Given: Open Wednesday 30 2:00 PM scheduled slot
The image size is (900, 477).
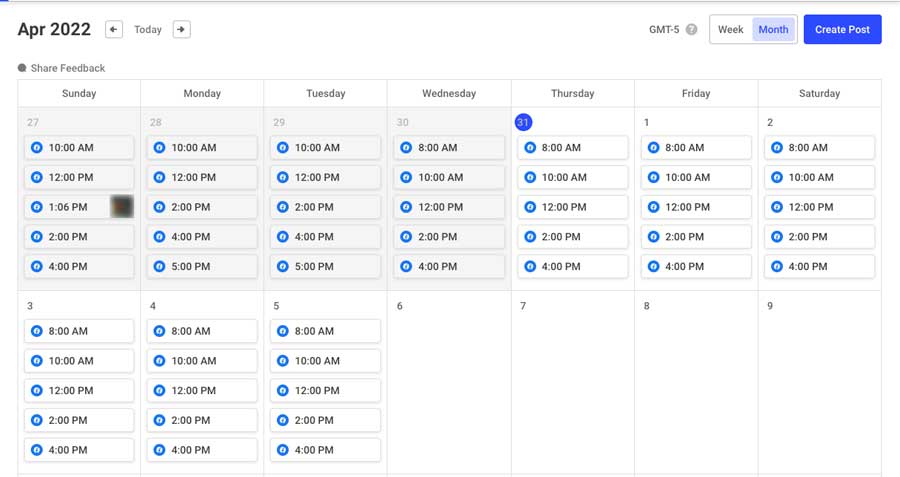Looking at the screenshot, I should click(x=449, y=237).
